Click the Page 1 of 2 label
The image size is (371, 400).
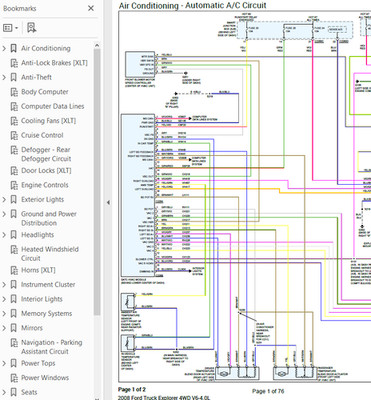[132, 389]
